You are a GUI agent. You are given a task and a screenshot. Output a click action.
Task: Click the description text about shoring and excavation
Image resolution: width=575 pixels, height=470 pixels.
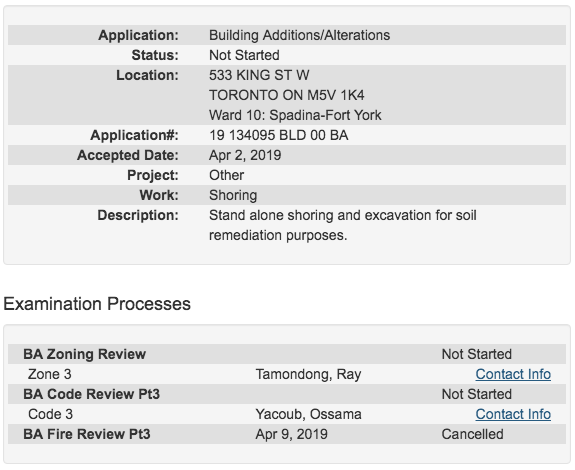click(343, 225)
